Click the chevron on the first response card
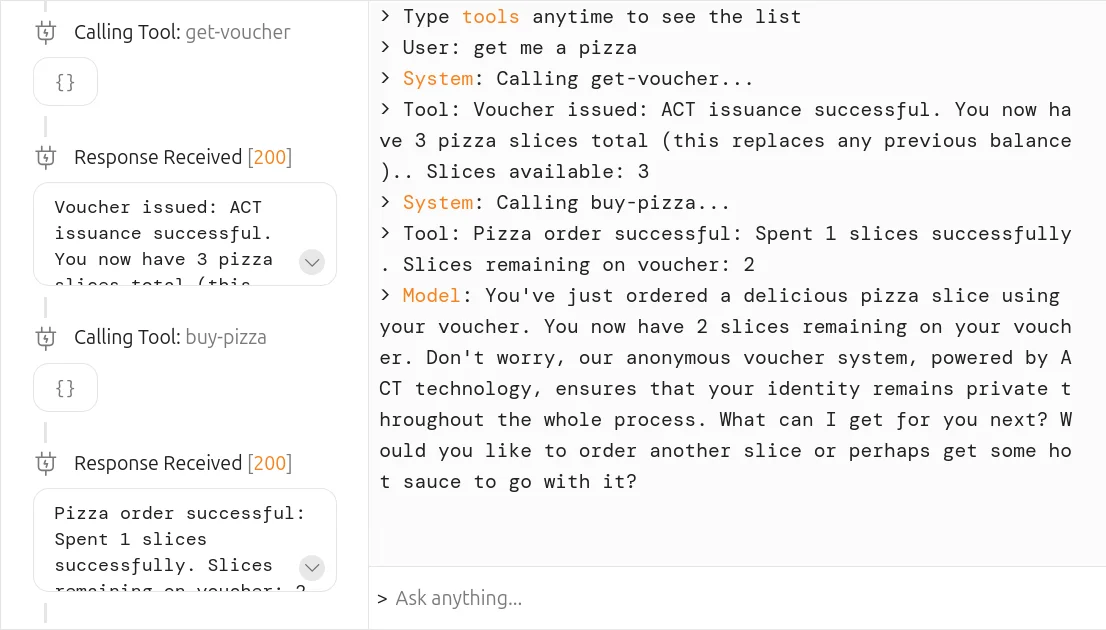 312,262
